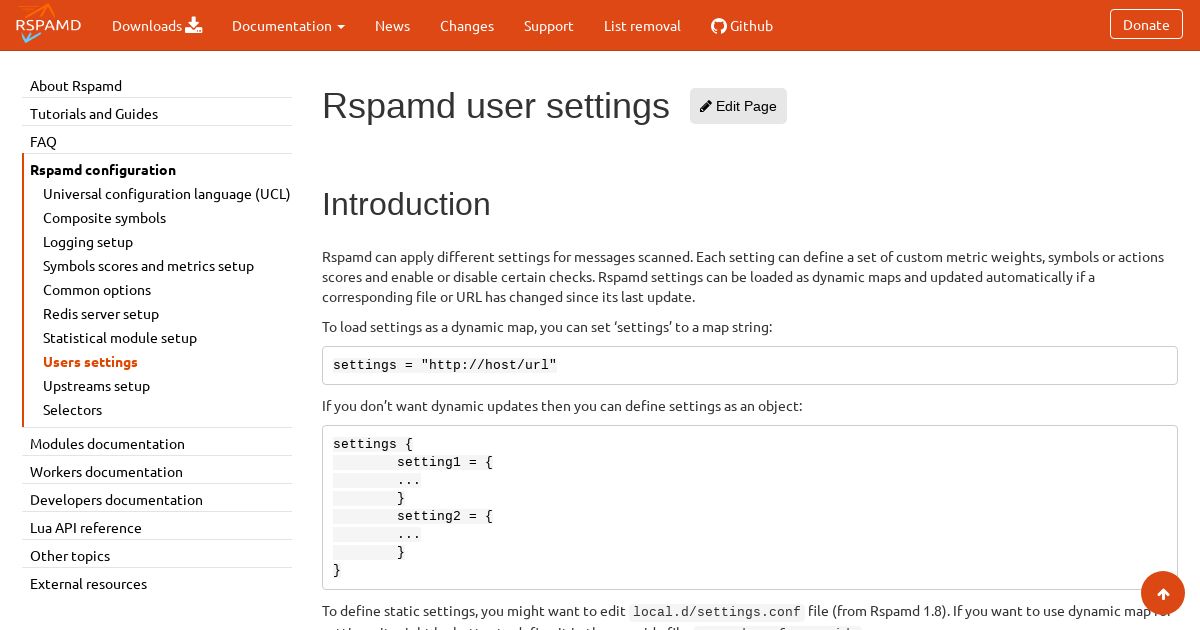Open the FAQ sidebar link
The height and width of the screenshot is (630, 1200).
coord(43,142)
